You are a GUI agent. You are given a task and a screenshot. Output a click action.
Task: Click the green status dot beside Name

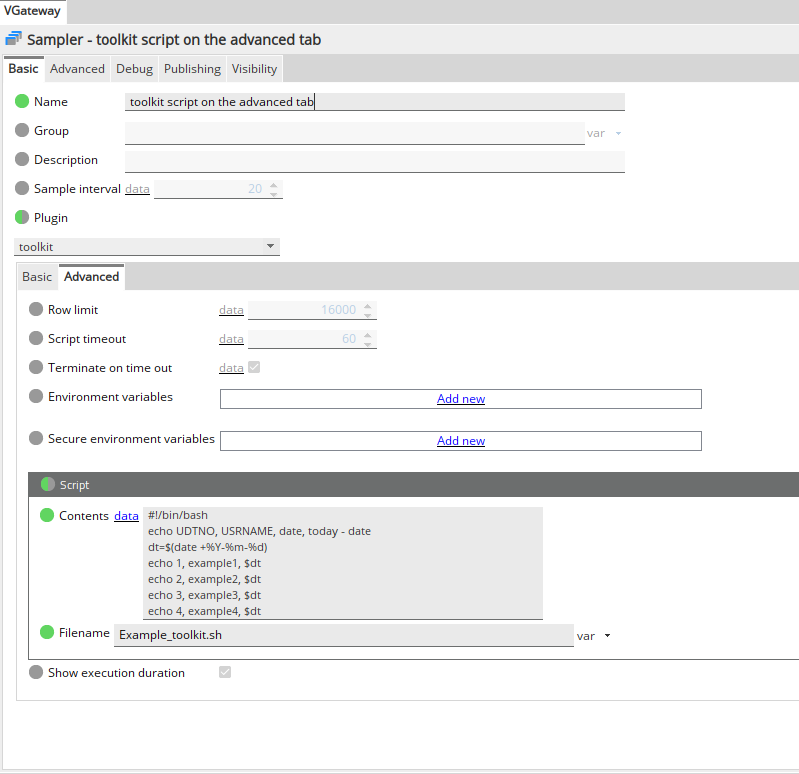coord(22,102)
